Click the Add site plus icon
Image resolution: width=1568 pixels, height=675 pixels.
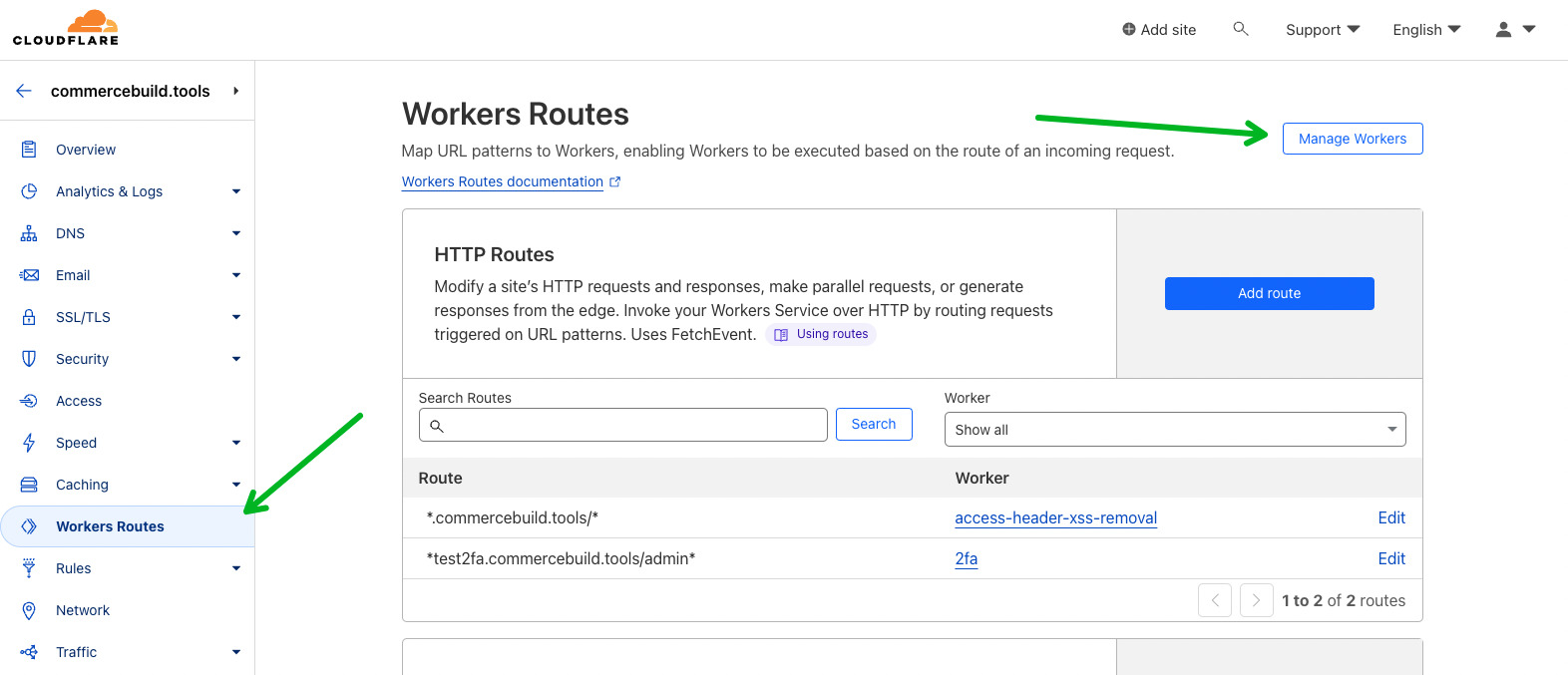[x=1128, y=29]
